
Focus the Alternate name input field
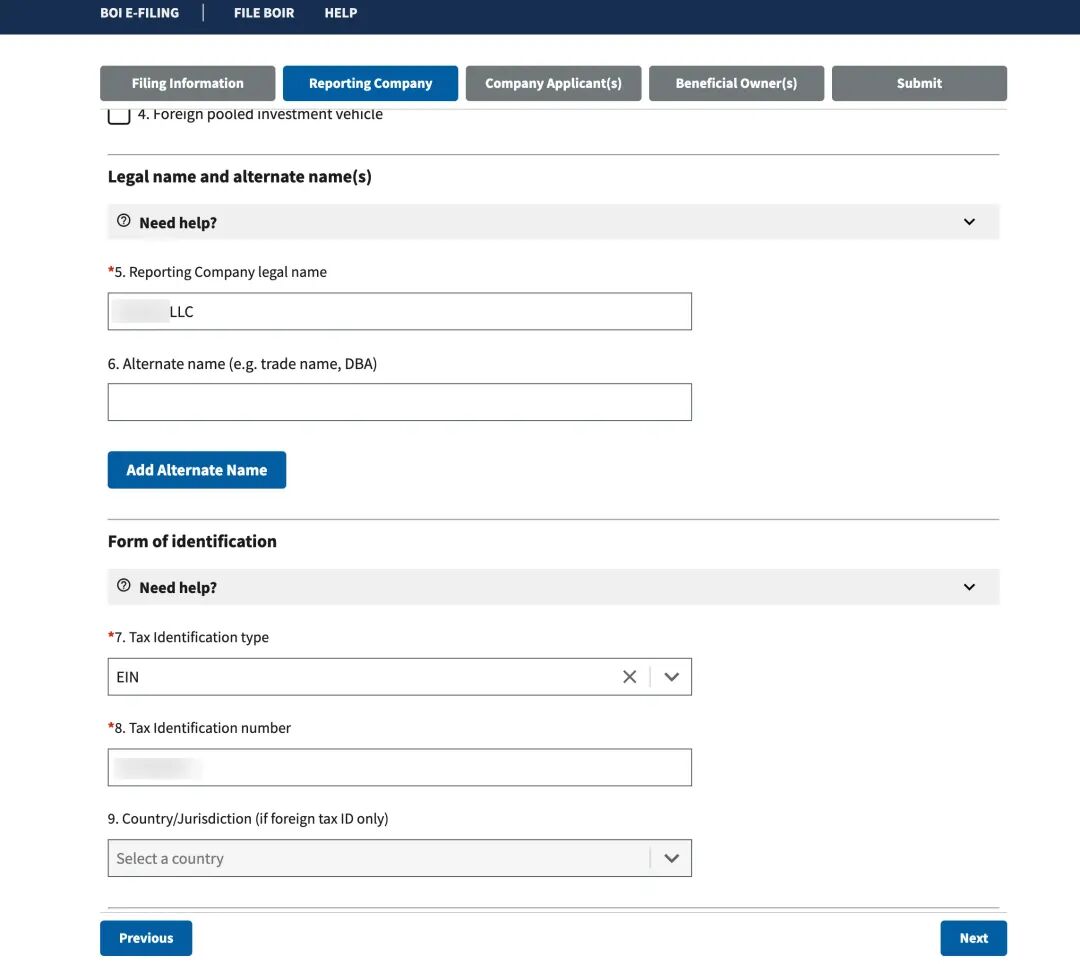[x=399, y=402]
